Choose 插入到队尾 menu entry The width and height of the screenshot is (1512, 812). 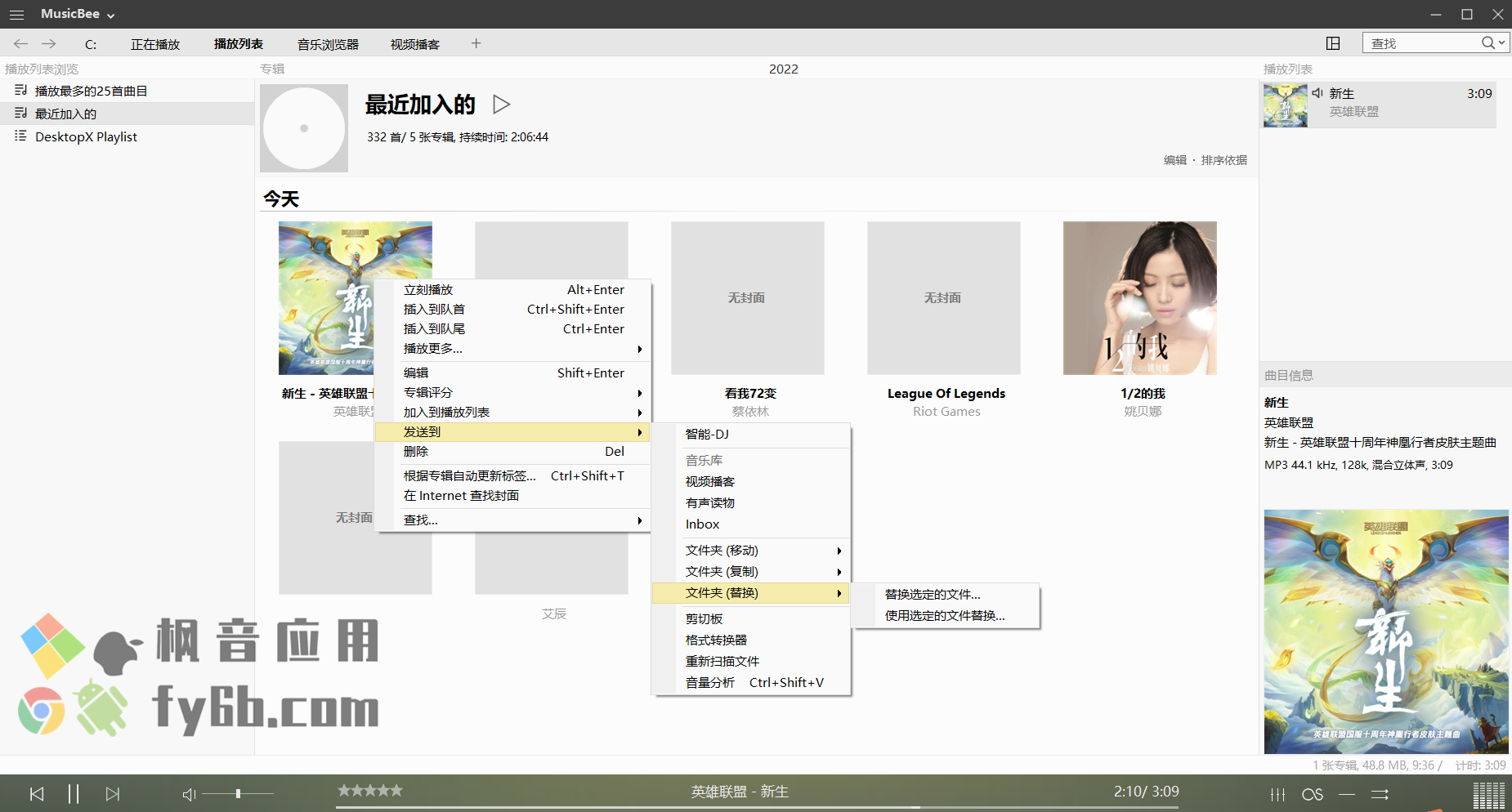coord(512,329)
